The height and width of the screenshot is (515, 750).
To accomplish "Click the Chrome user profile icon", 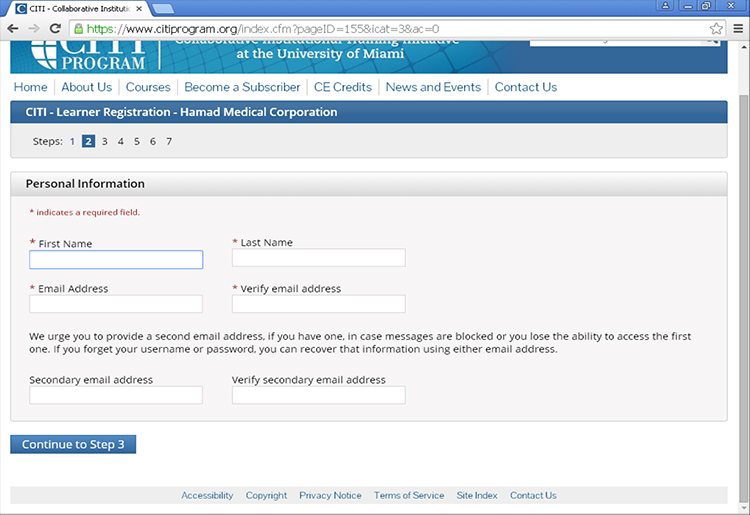I will [x=665, y=6].
